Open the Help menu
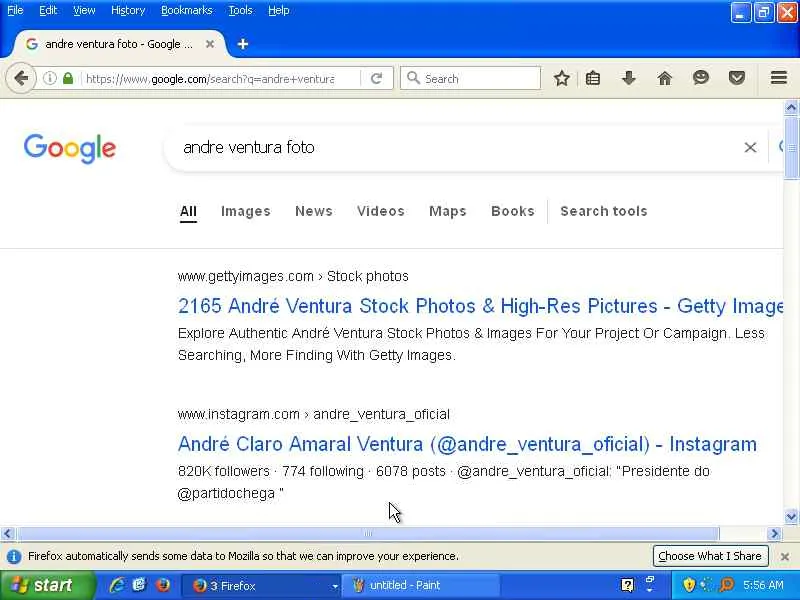Viewport: 800px width, 600px height. (279, 10)
